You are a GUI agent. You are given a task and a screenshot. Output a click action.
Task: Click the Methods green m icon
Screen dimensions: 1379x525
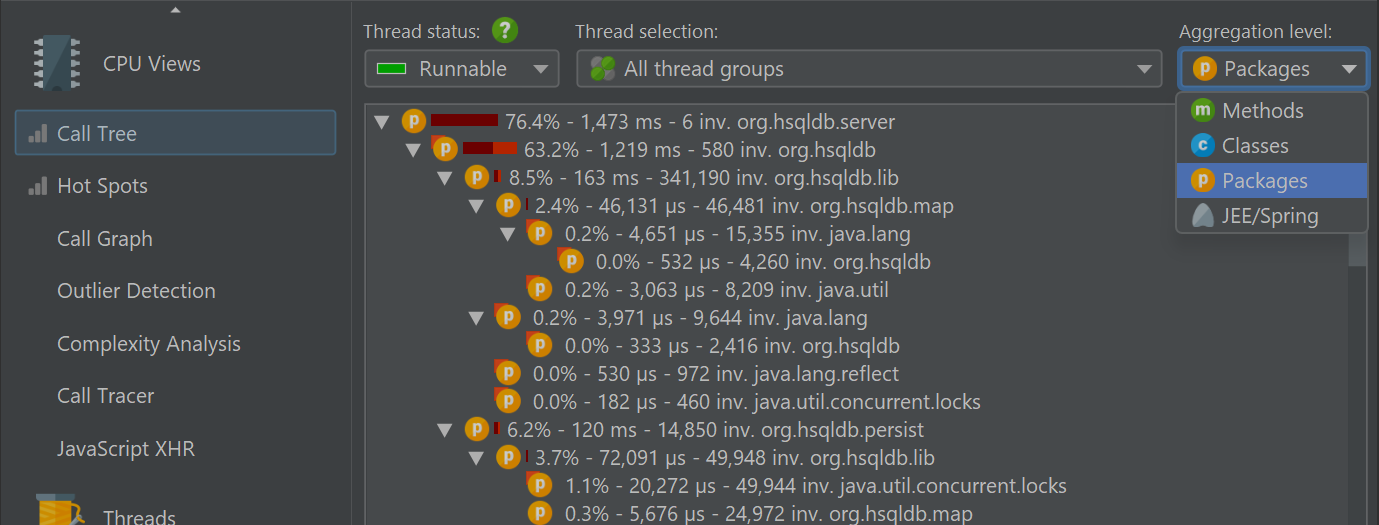1203,111
